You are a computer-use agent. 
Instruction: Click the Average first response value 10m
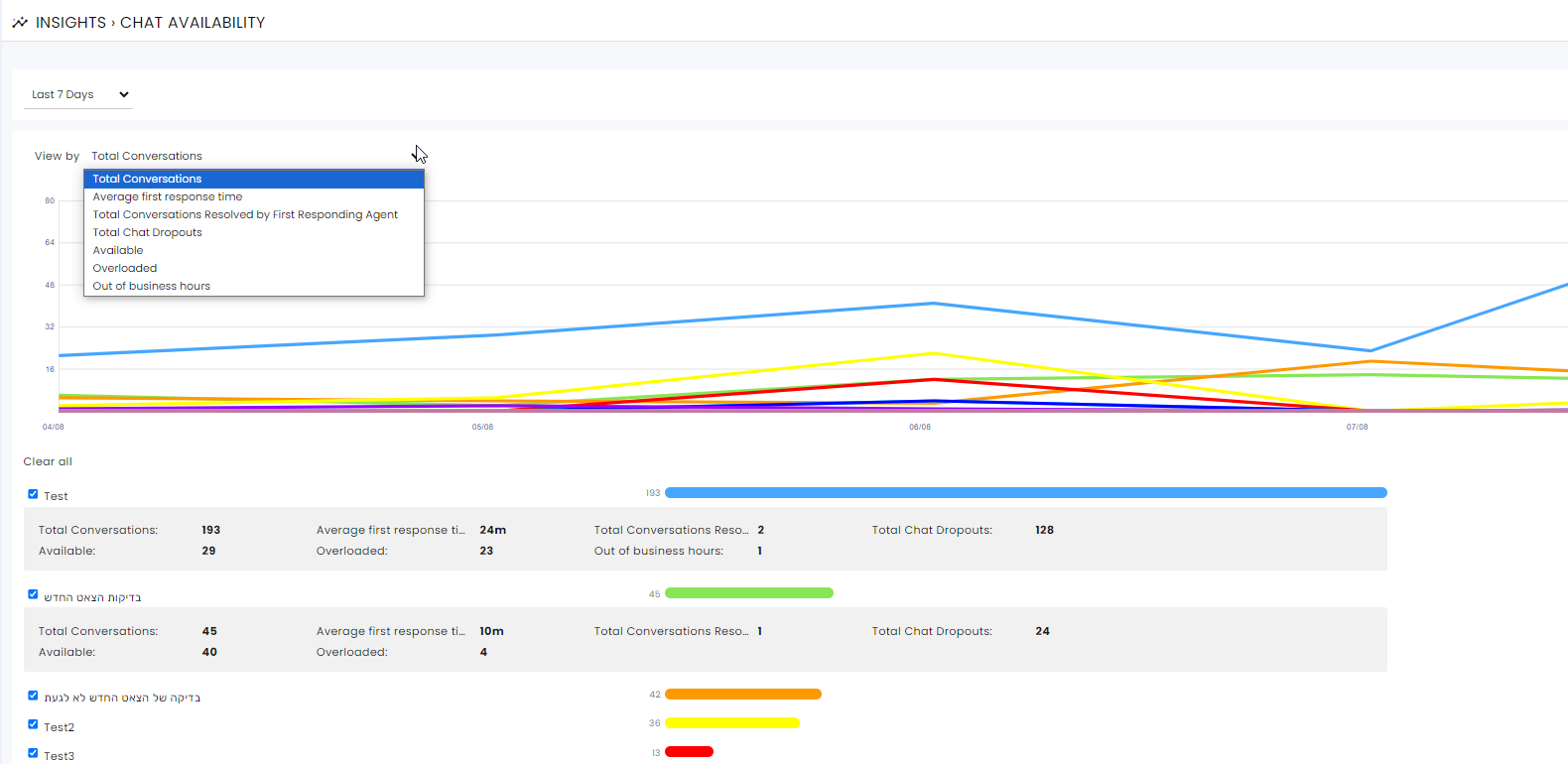point(491,631)
